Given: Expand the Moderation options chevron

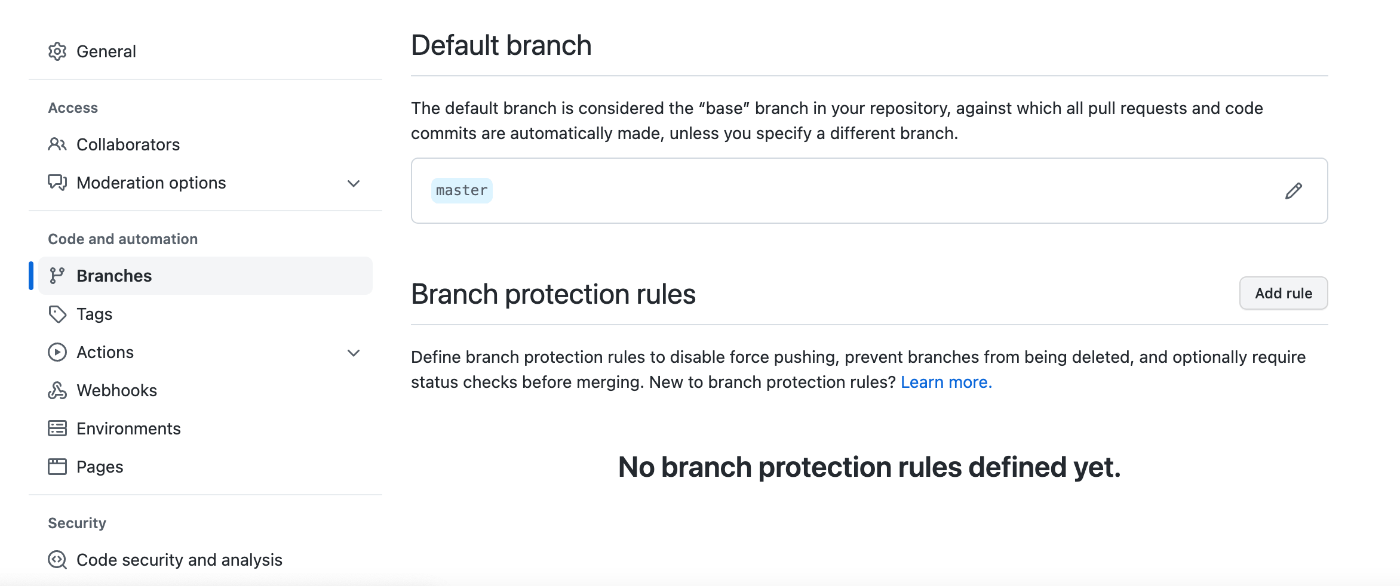Looking at the screenshot, I should pos(353,183).
